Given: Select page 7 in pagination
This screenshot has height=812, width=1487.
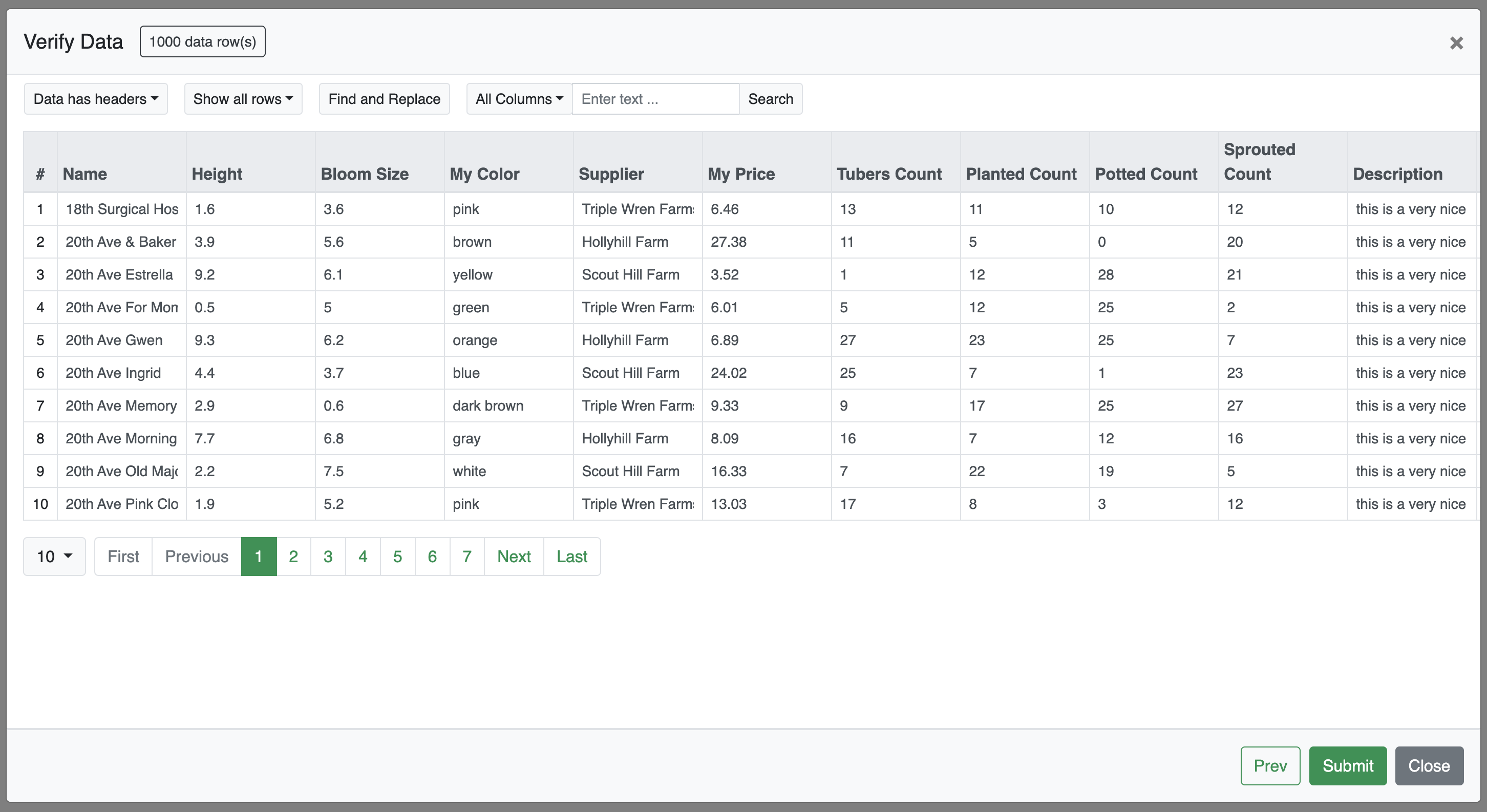Looking at the screenshot, I should pyautogui.click(x=466, y=557).
